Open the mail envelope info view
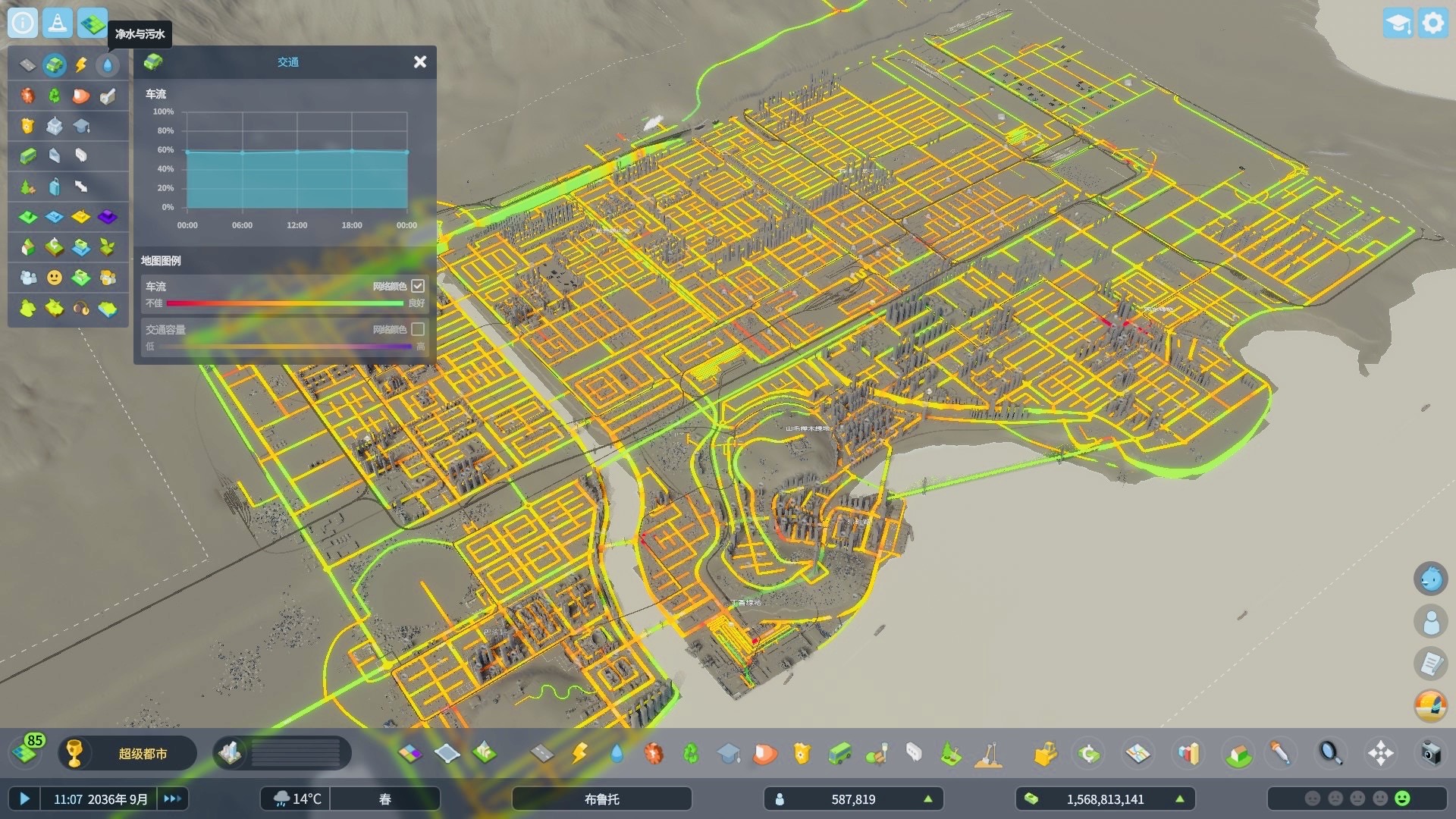The width and height of the screenshot is (1456, 819). (x=55, y=156)
